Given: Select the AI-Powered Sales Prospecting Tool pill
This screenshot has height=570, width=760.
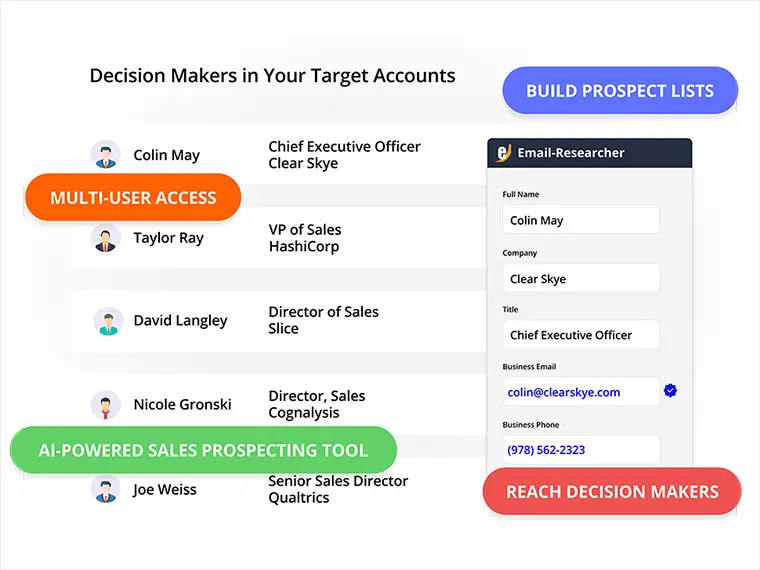Looking at the screenshot, I should (x=204, y=450).
